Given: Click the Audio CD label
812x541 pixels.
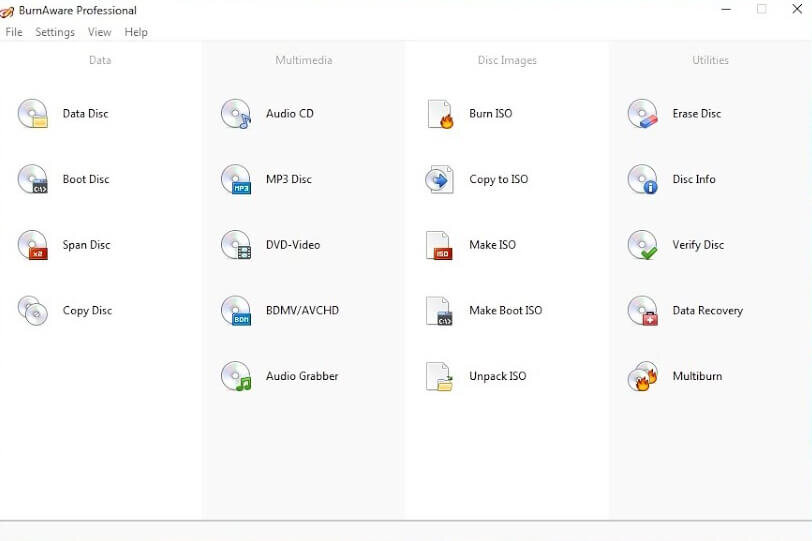Looking at the screenshot, I should (290, 113).
